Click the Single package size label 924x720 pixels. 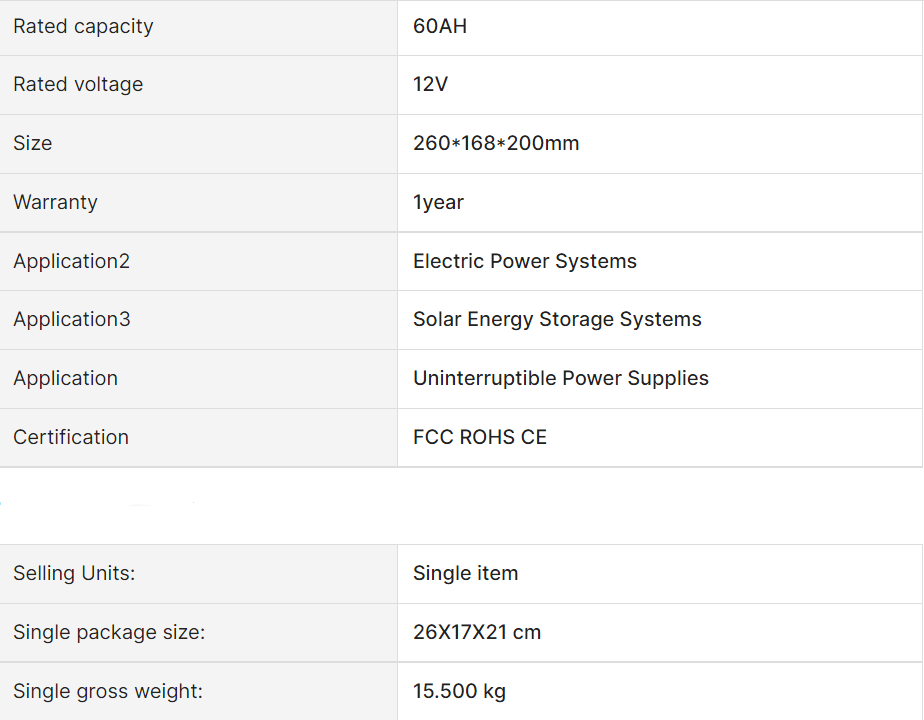109,632
